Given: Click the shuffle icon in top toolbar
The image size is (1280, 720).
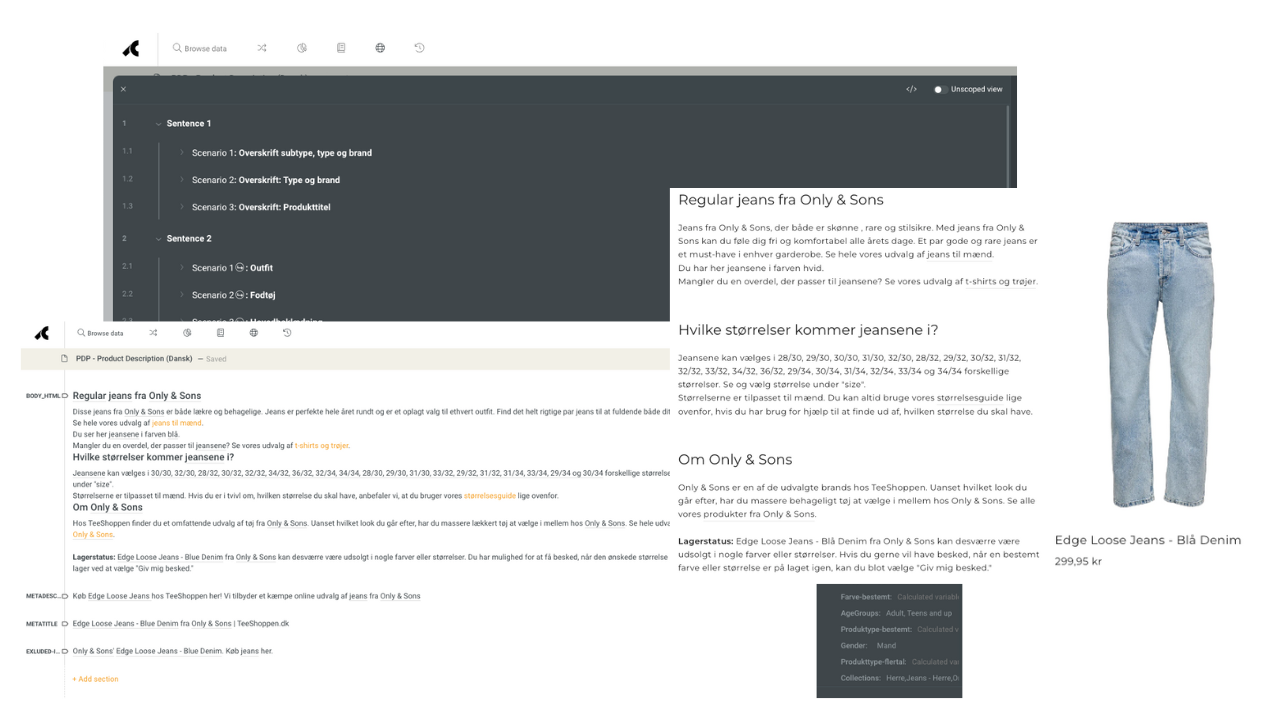Looking at the screenshot, I should (262, 48).
